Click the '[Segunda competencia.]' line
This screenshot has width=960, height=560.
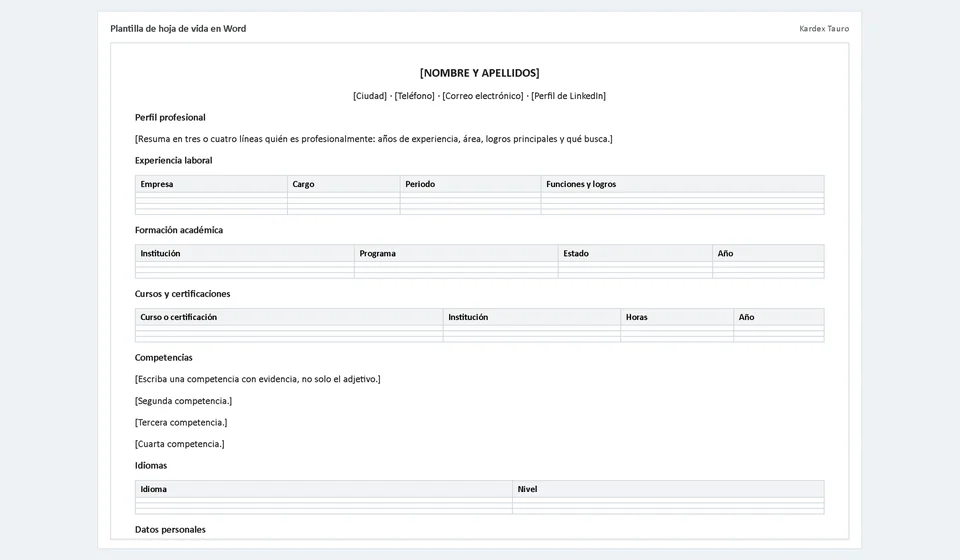click(184, 401)
